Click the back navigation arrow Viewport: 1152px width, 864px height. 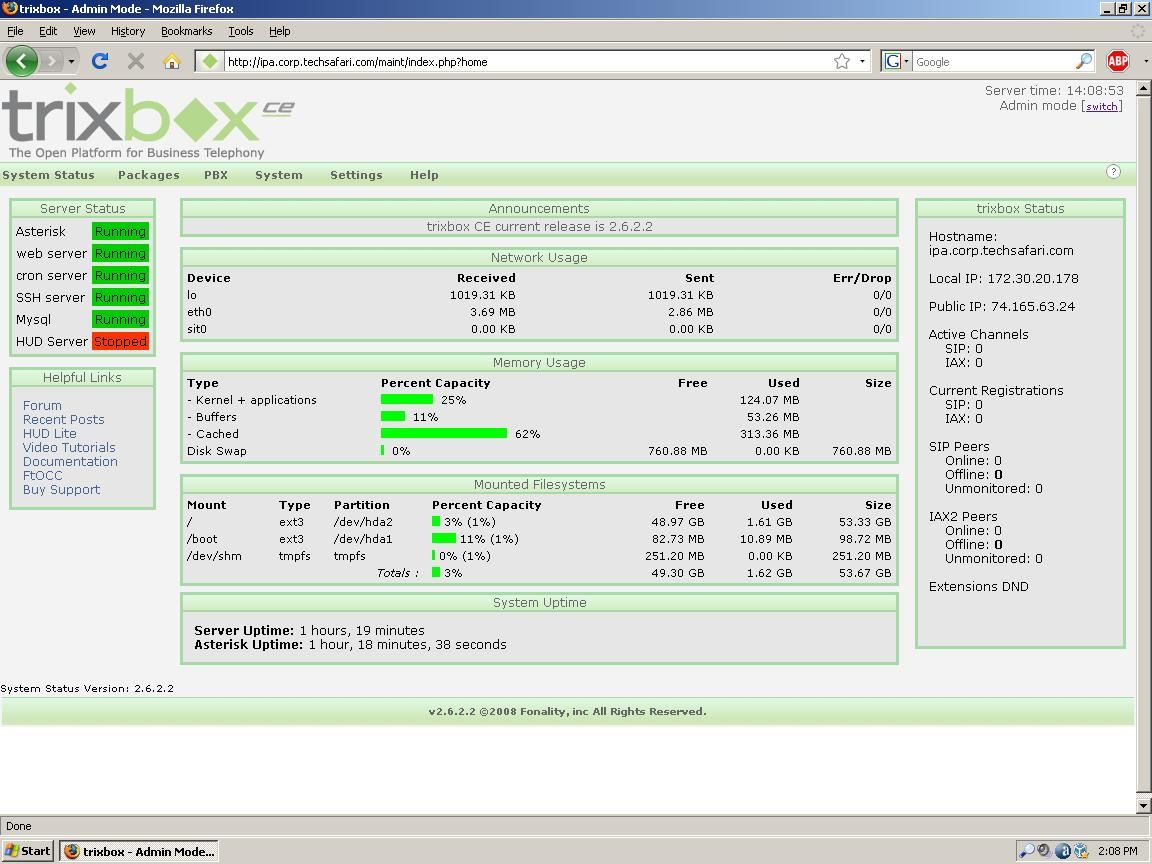(x=21, y=61)
